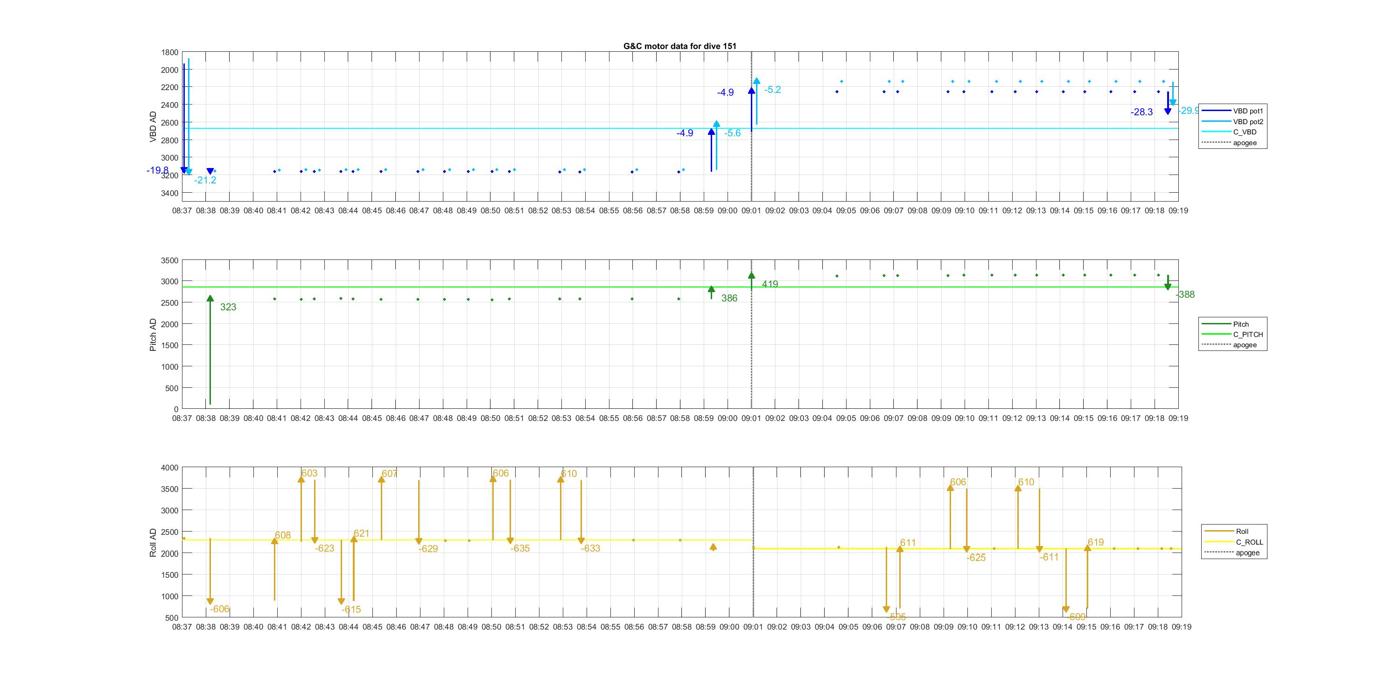Select the VBD pot2 legend entry
Screen dimensions: 1400x693
pyautogui.click(x=1232, y=121)
